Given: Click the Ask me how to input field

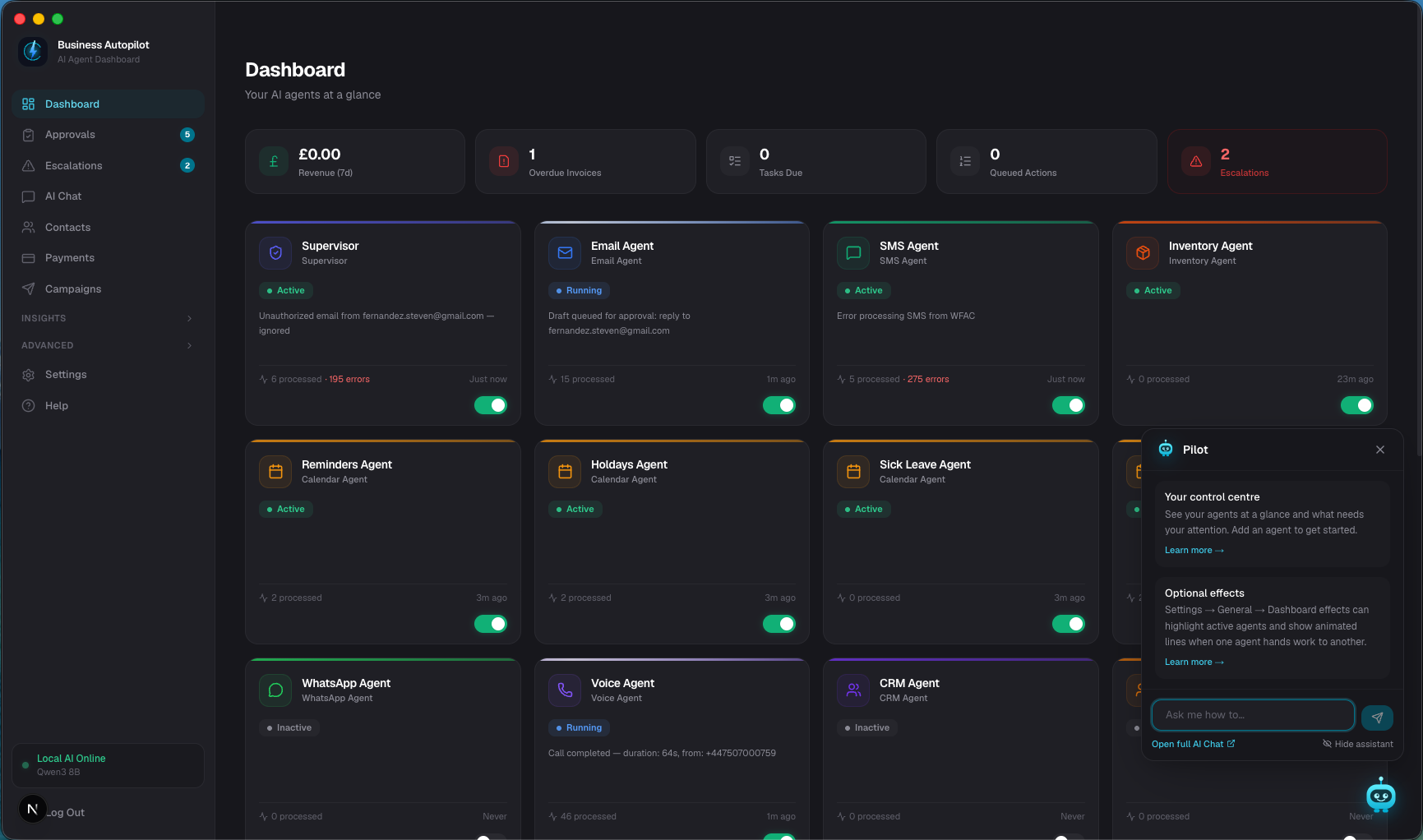Looking at the screenshot, I should click(x=1253, y=715).
